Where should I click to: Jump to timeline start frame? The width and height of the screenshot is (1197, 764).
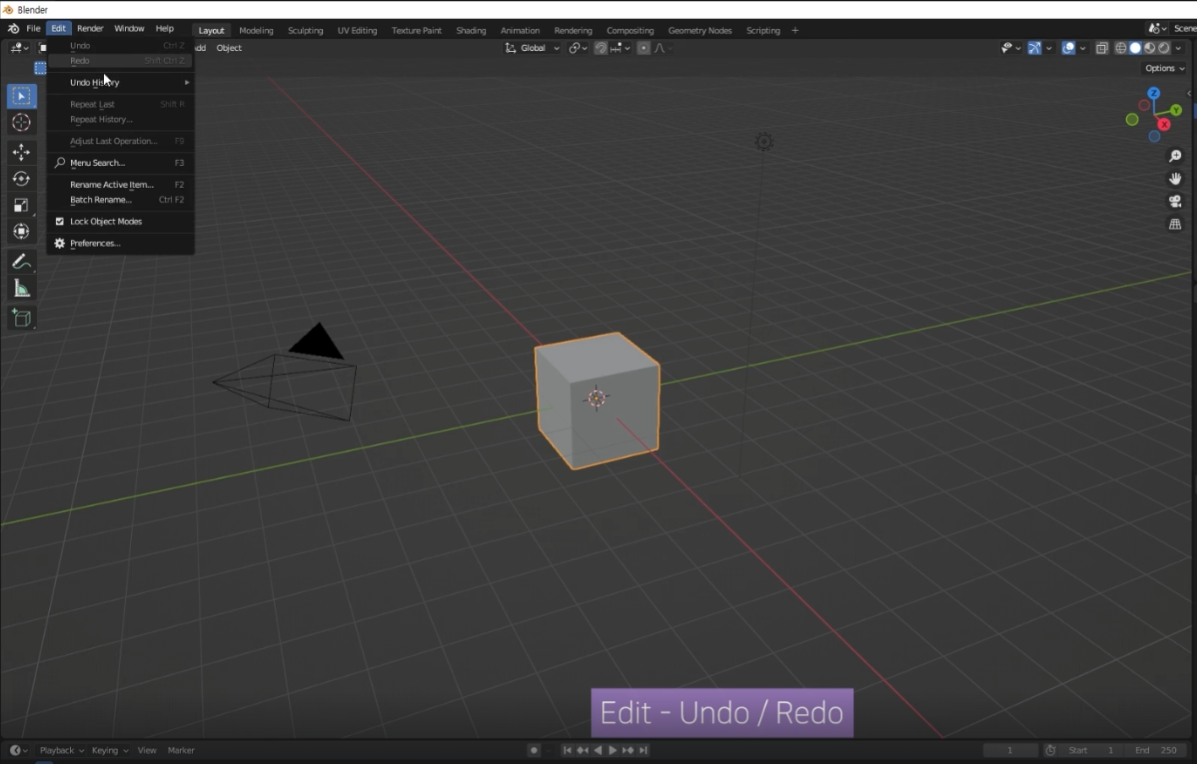click(567, 750)
